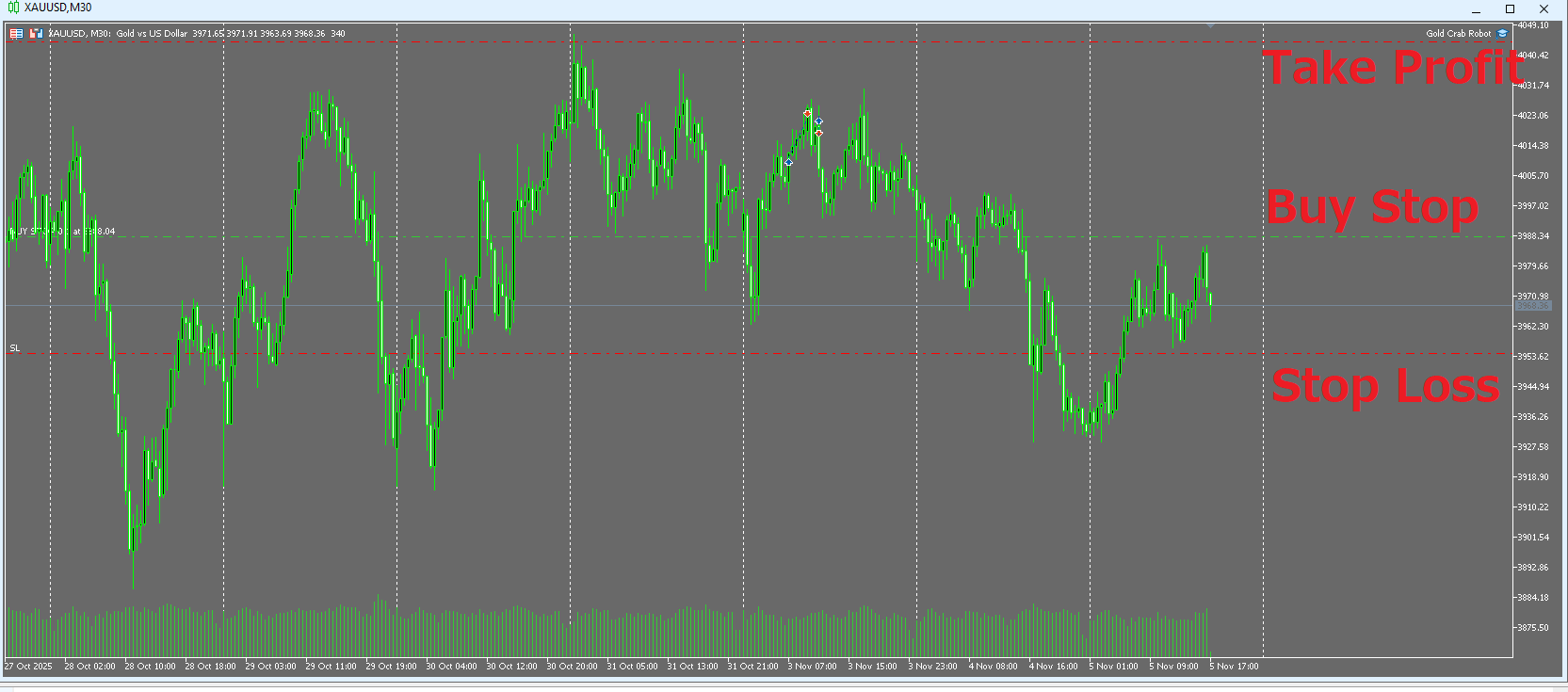Select the red "Stop Loss" text annotation

1384,386
